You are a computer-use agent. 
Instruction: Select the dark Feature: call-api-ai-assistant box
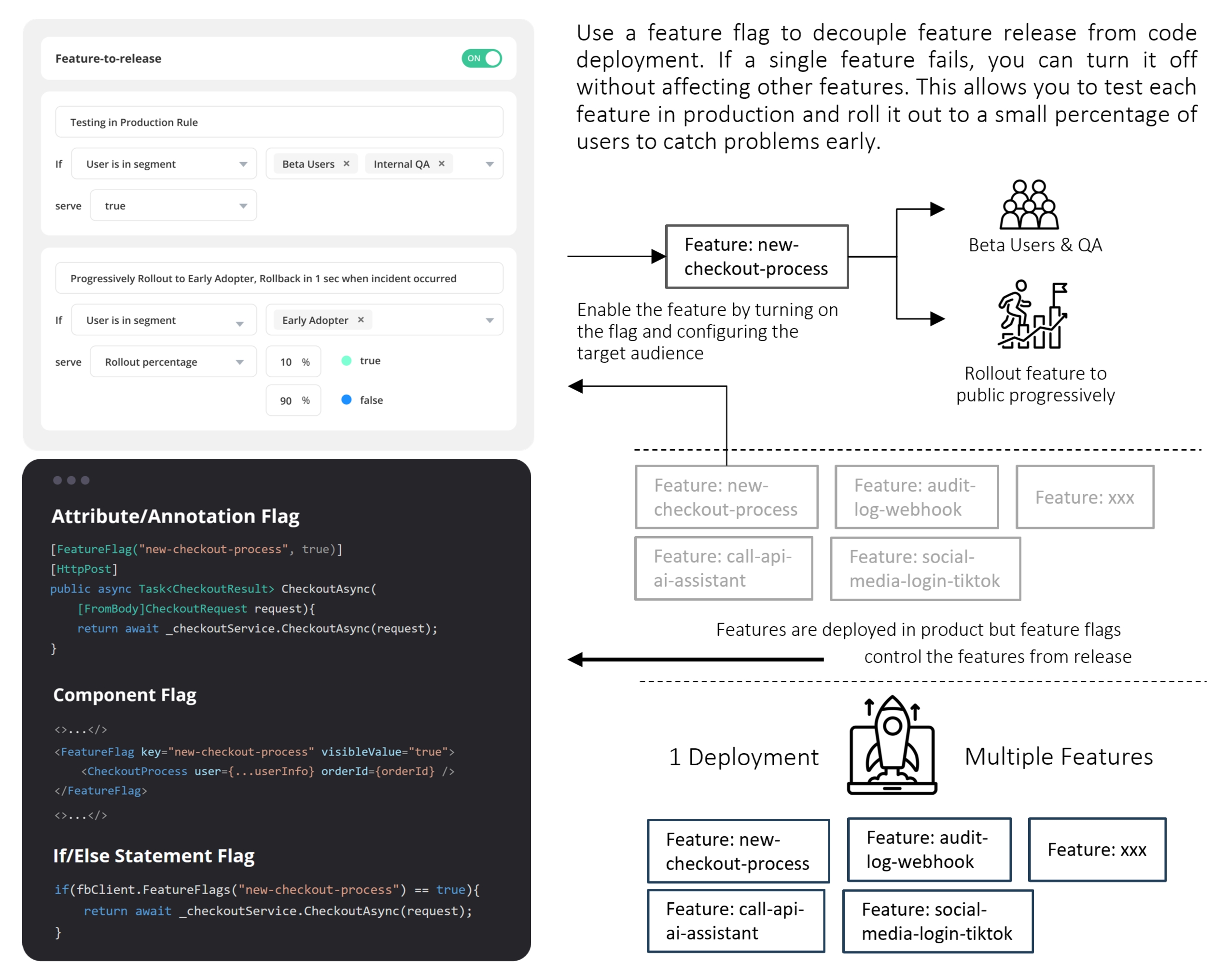(736, 921)
